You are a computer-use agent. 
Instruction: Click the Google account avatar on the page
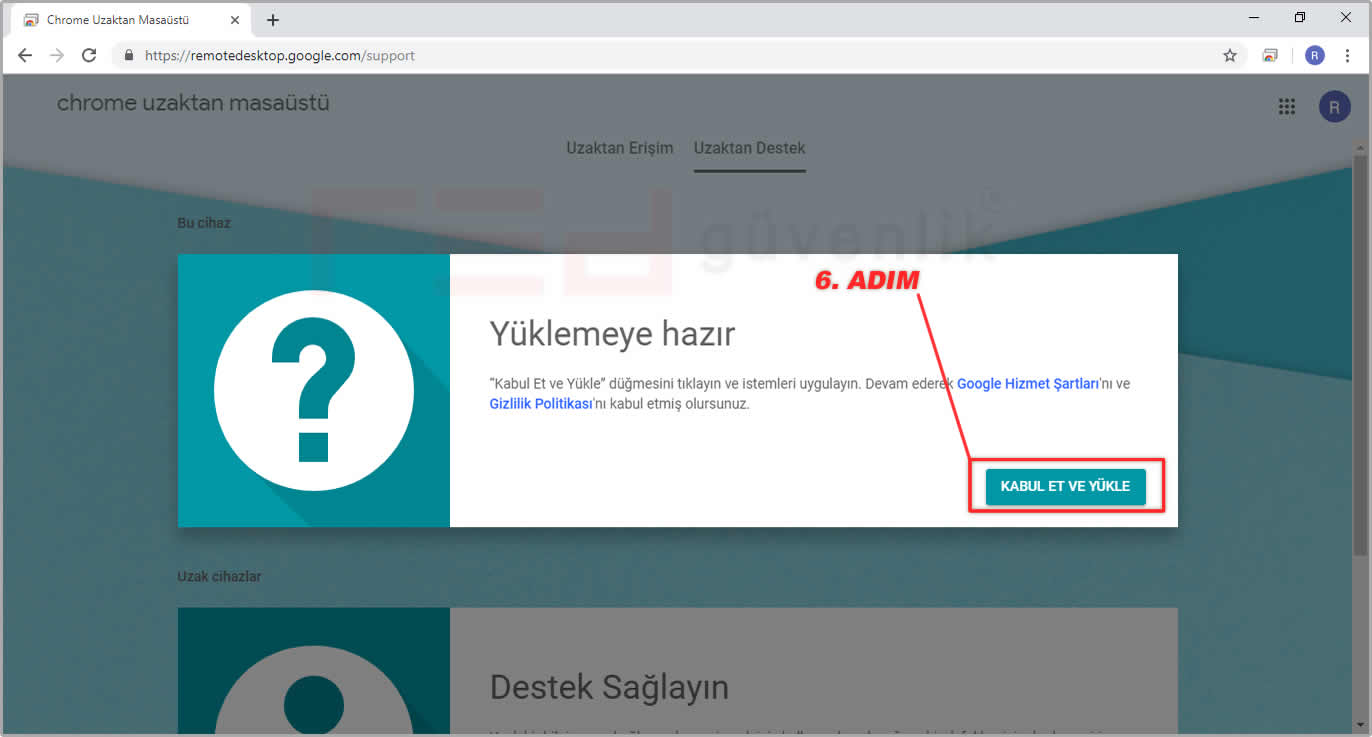click(1334, 106)
